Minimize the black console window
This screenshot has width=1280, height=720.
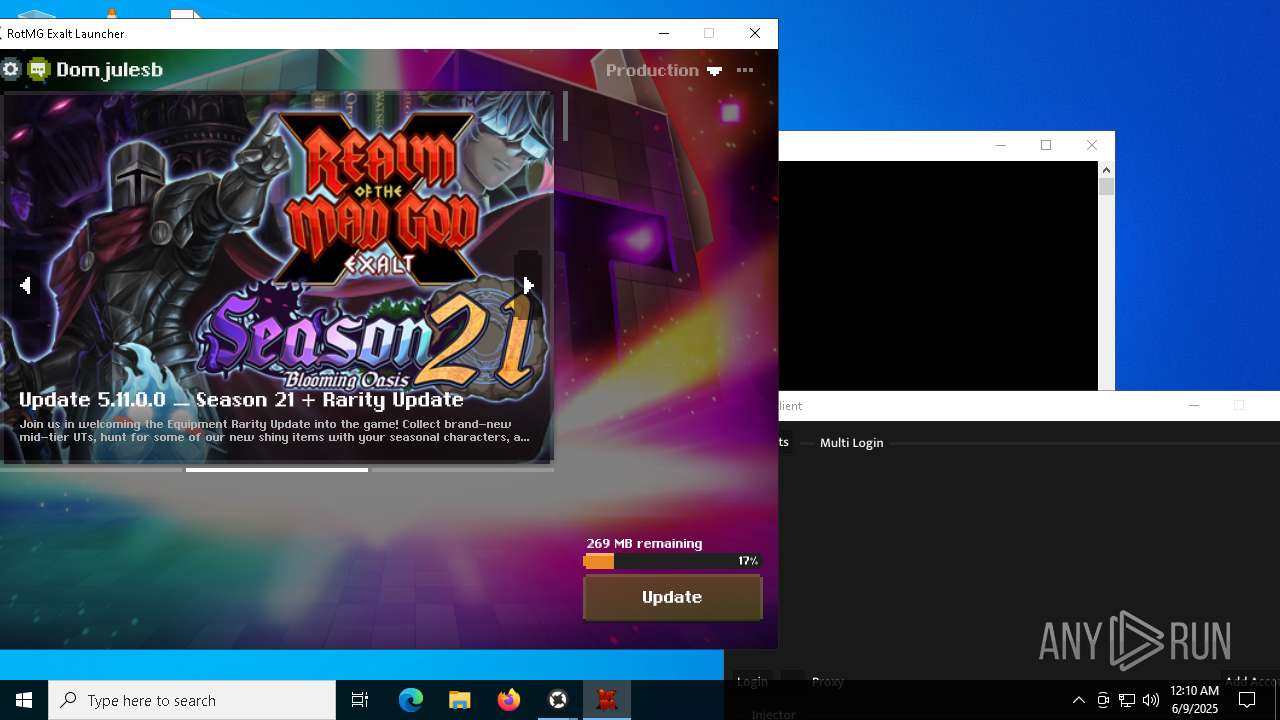tap(1000, 145)
